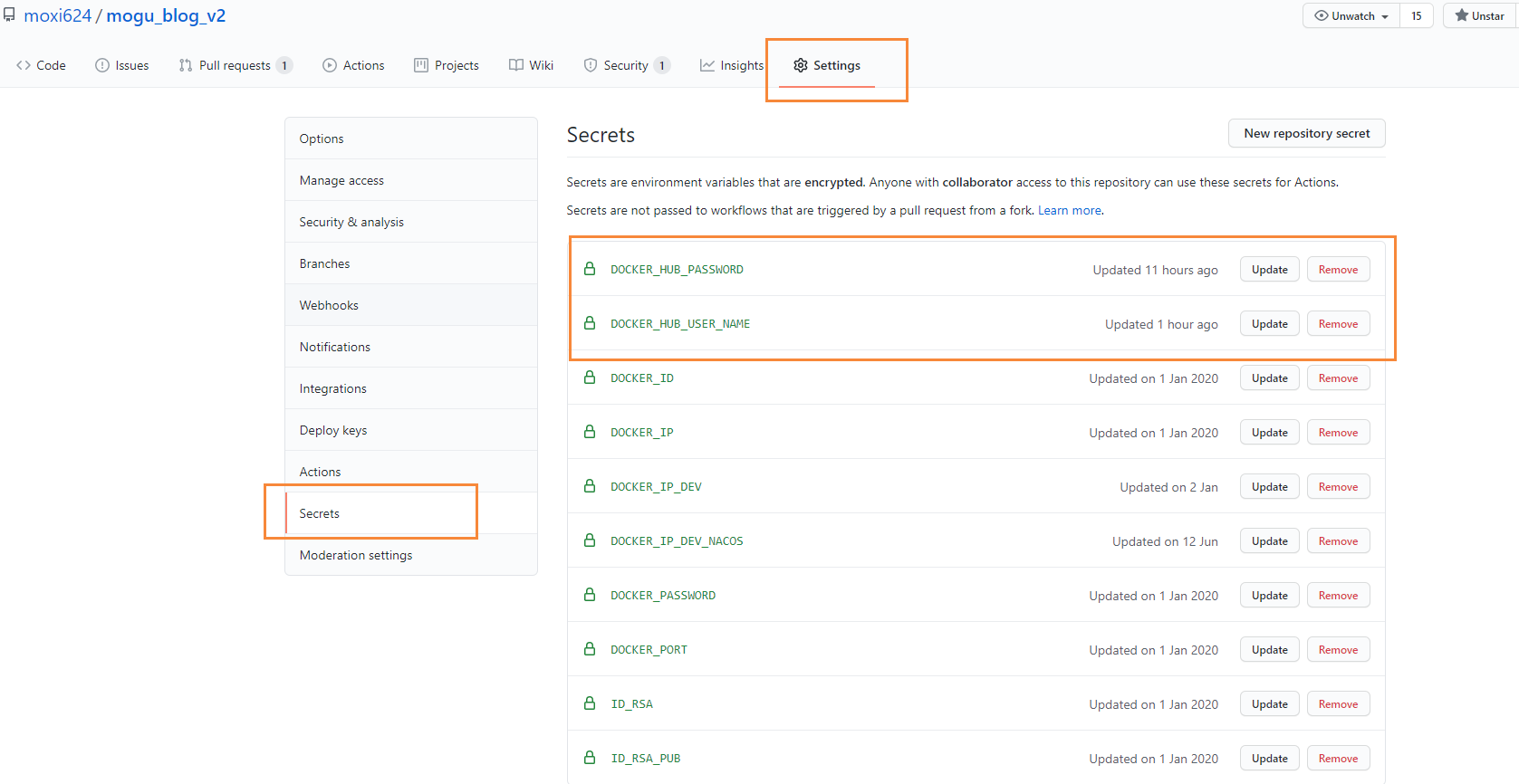
Task: Update the DOCKER_IP_DEV secret
Action: tap(1270, 486)
